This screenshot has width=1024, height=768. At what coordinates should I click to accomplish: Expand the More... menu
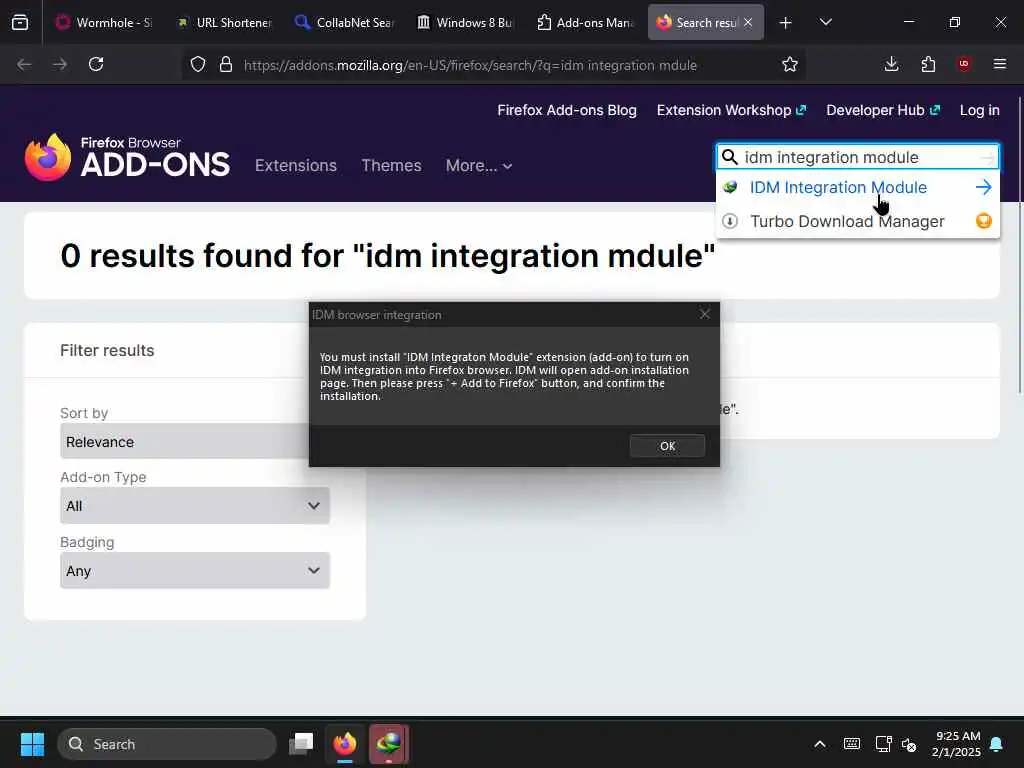pyautogui.click(x=479, y=165)
